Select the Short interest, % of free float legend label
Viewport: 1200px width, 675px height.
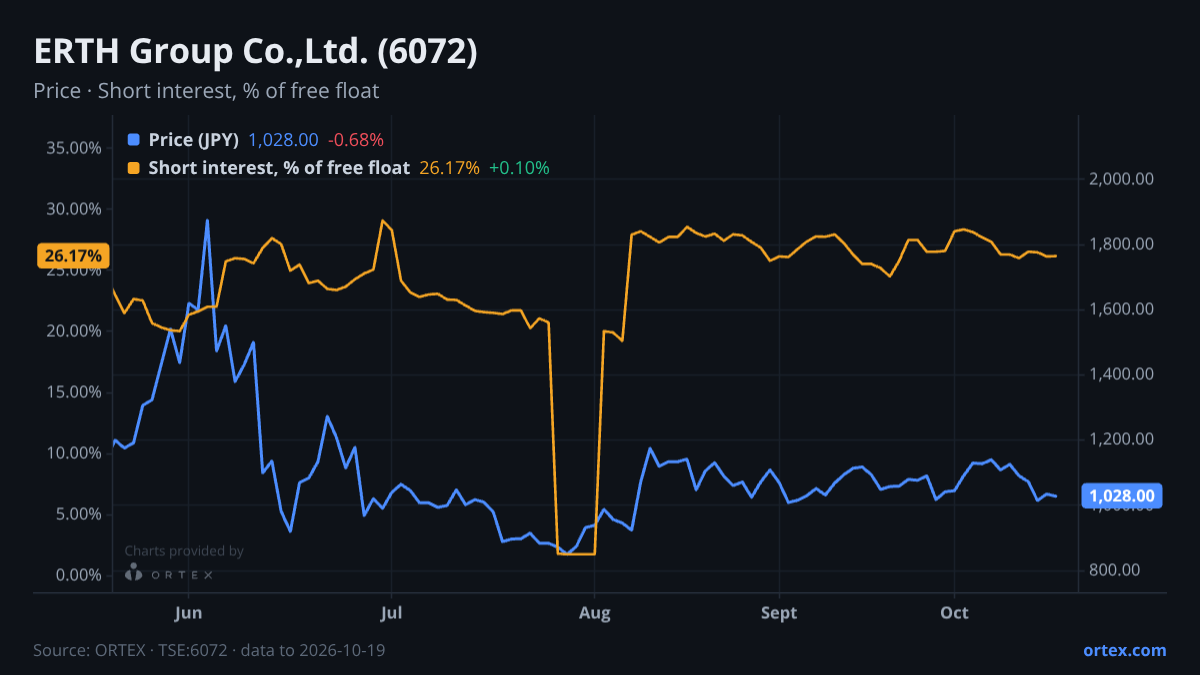click(x=279, y=168)
